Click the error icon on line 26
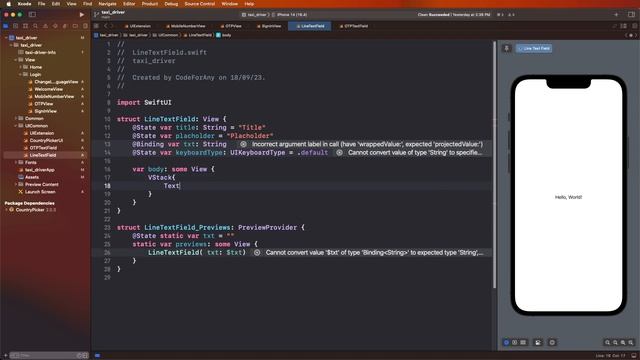This screenshot has width=640, height=360. click(x=257, y=253)
